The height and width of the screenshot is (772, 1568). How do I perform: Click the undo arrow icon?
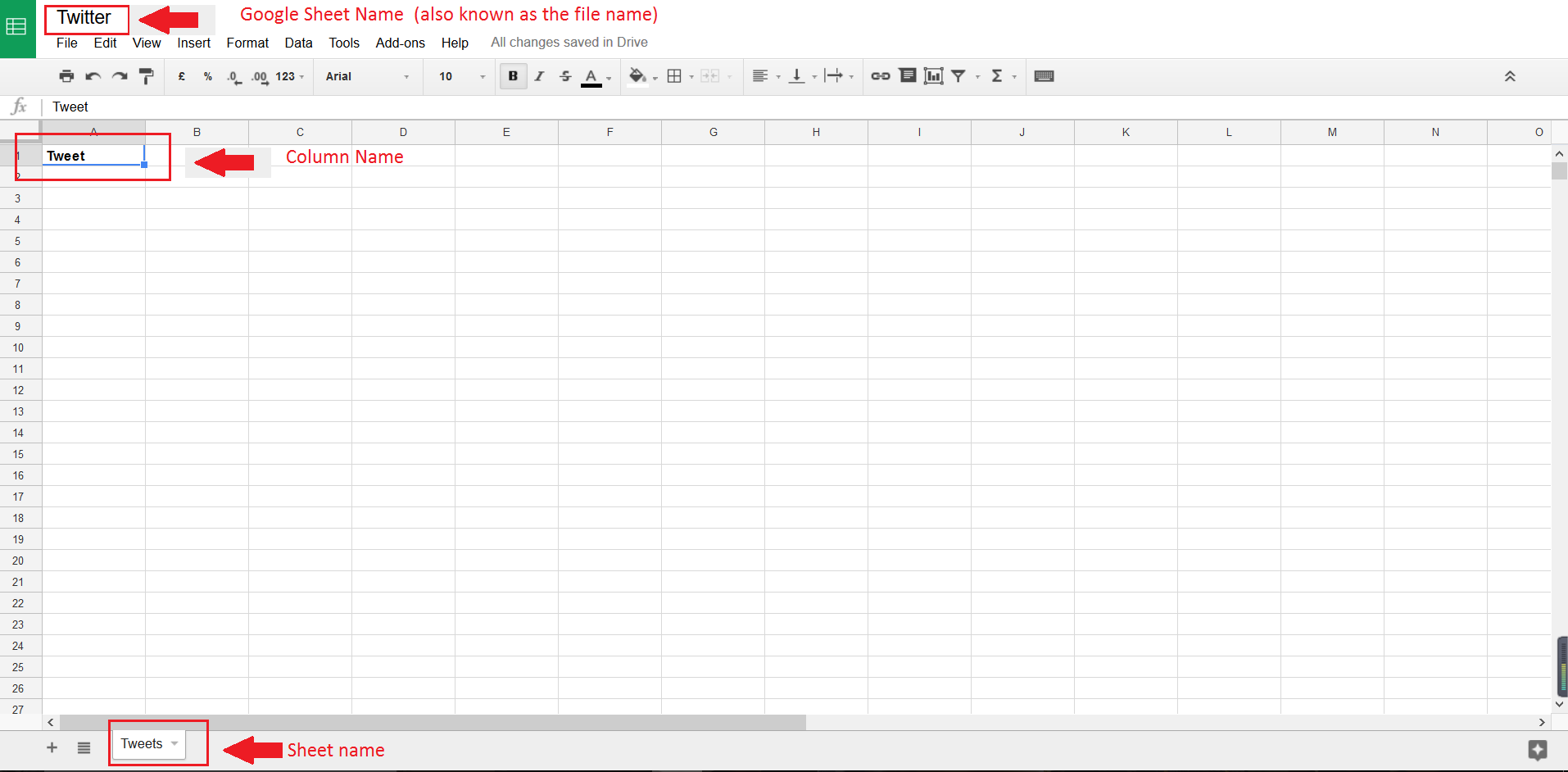point(93,76)
